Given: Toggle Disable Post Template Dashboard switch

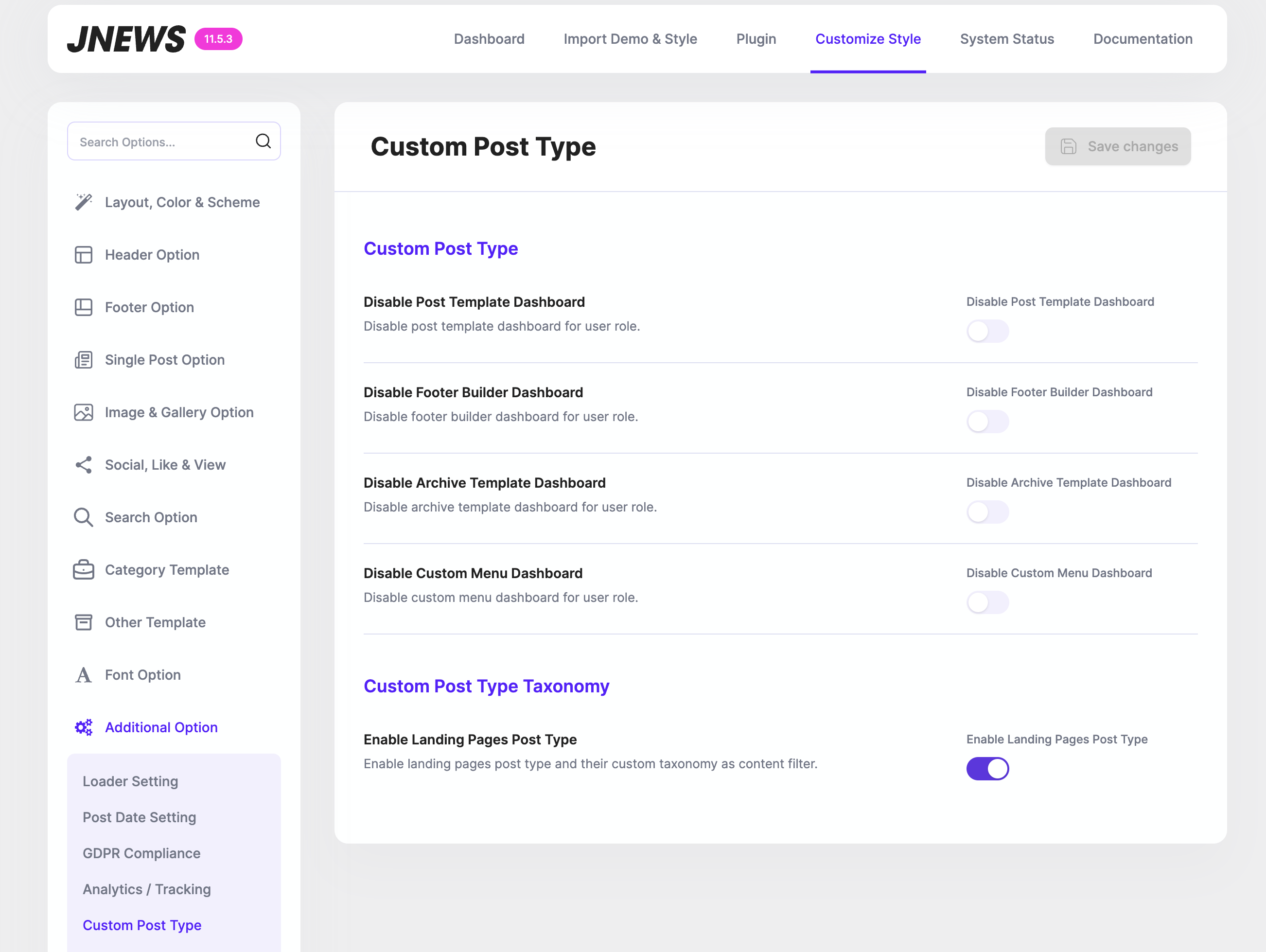Looking at the screenshot, I should tap(987, 331).
